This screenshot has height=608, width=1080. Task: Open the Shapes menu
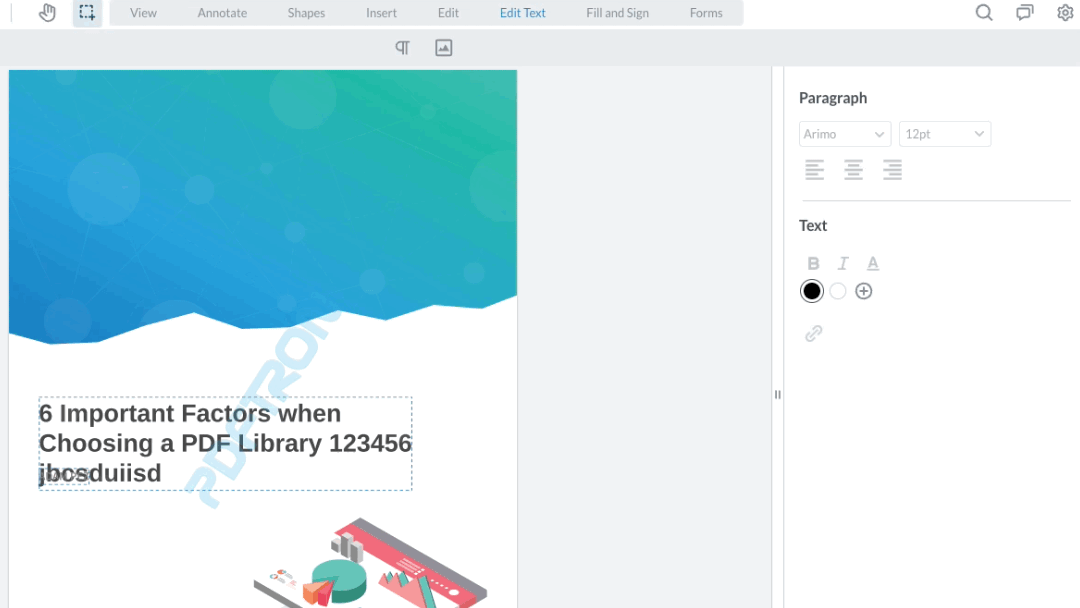[306, 12]
